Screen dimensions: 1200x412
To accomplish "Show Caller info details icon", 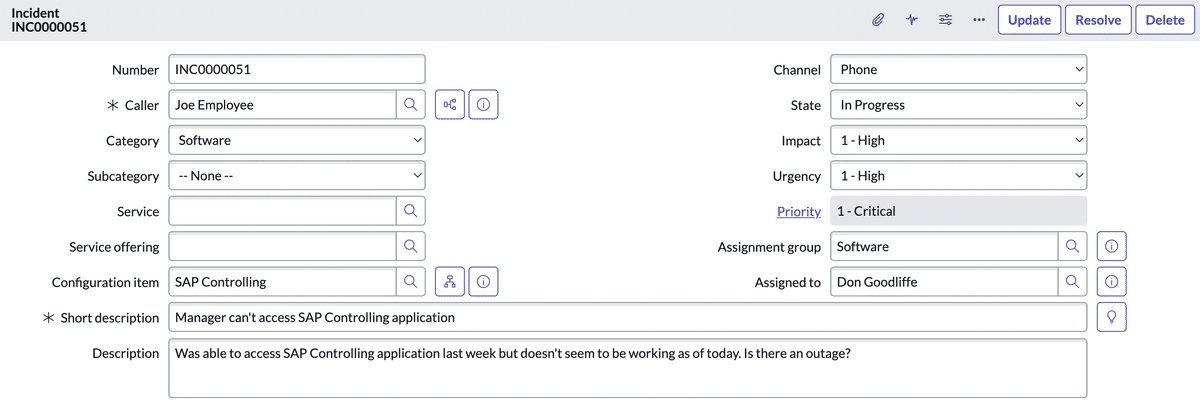I will coord(483,105).
